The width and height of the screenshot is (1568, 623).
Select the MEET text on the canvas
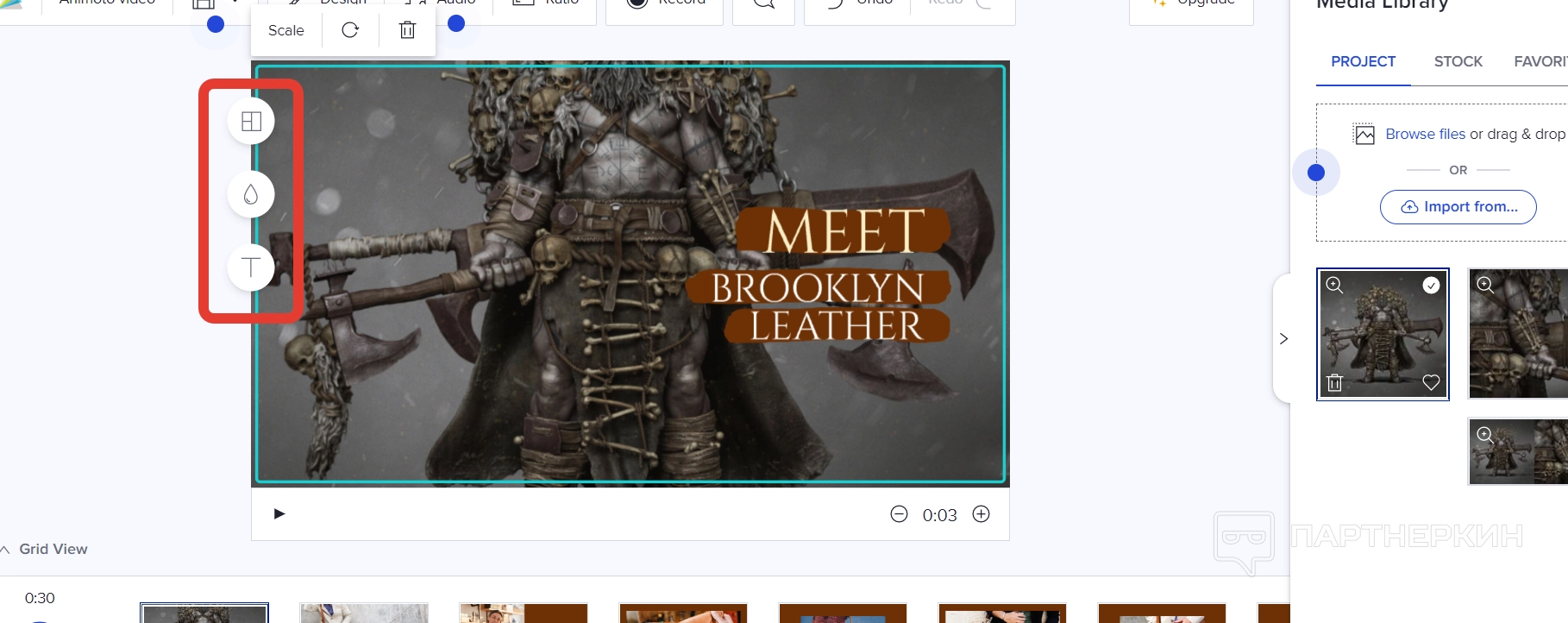point(844,231)
